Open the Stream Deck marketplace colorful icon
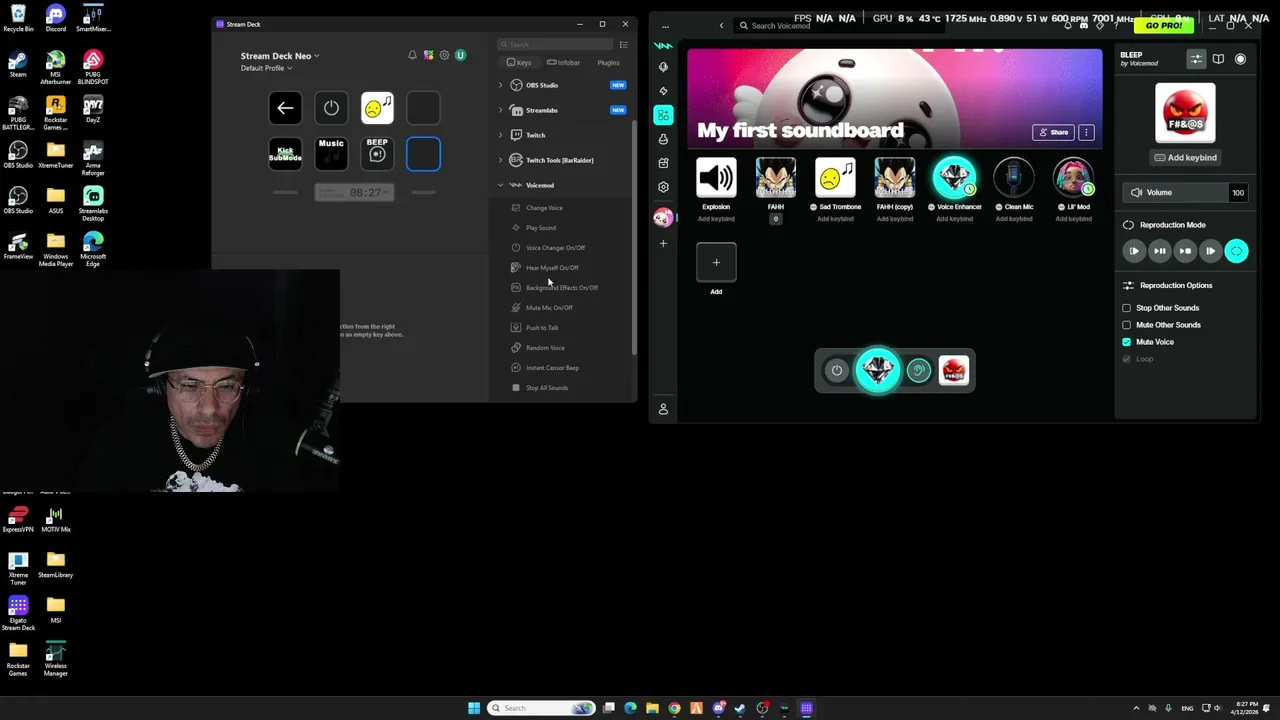Viewport: 1280px width, 720px height. click(428, 55)
